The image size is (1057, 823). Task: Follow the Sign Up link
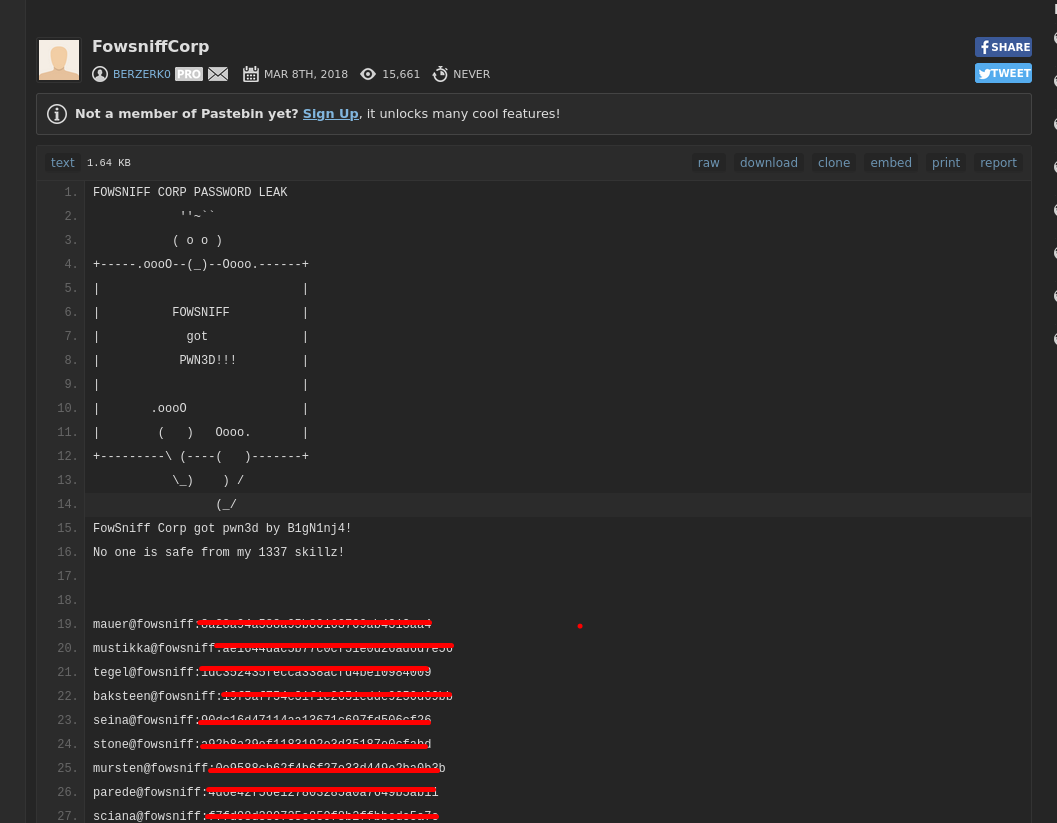[330, 114]
